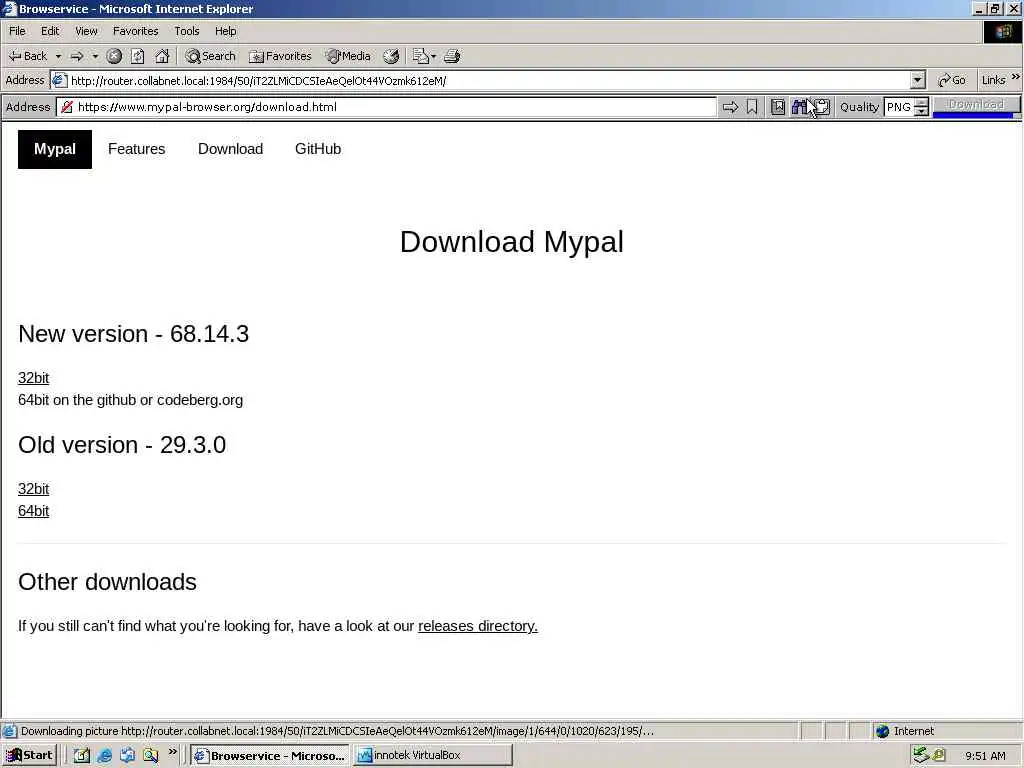
Task: Open the Favorites menu
Action: click(135, 31)
